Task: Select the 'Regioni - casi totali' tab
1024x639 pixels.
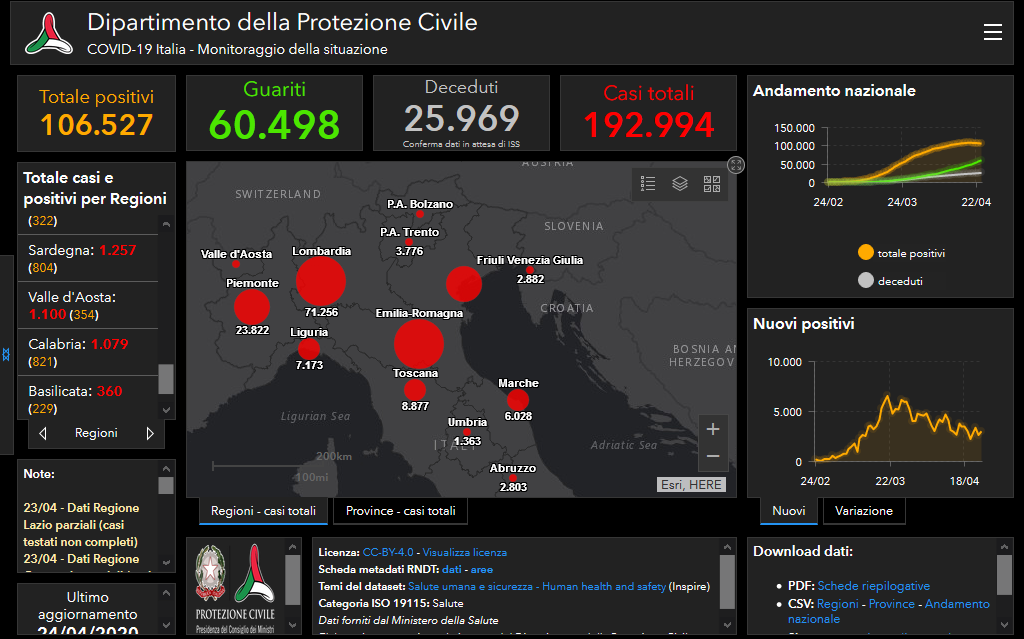Action: (264, 511)
